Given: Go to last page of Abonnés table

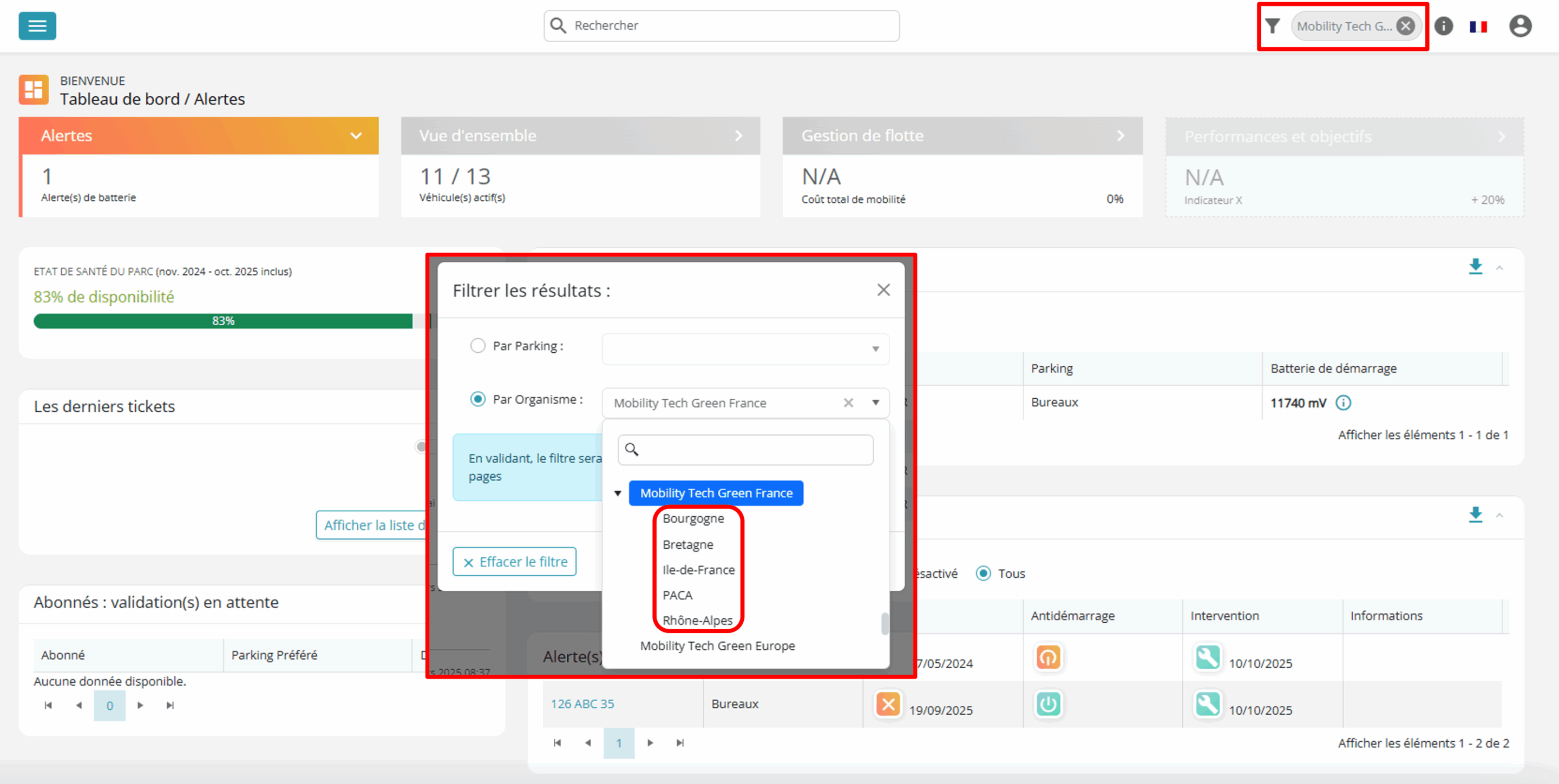Looking at the screenshot, I should tap(171, 706).
